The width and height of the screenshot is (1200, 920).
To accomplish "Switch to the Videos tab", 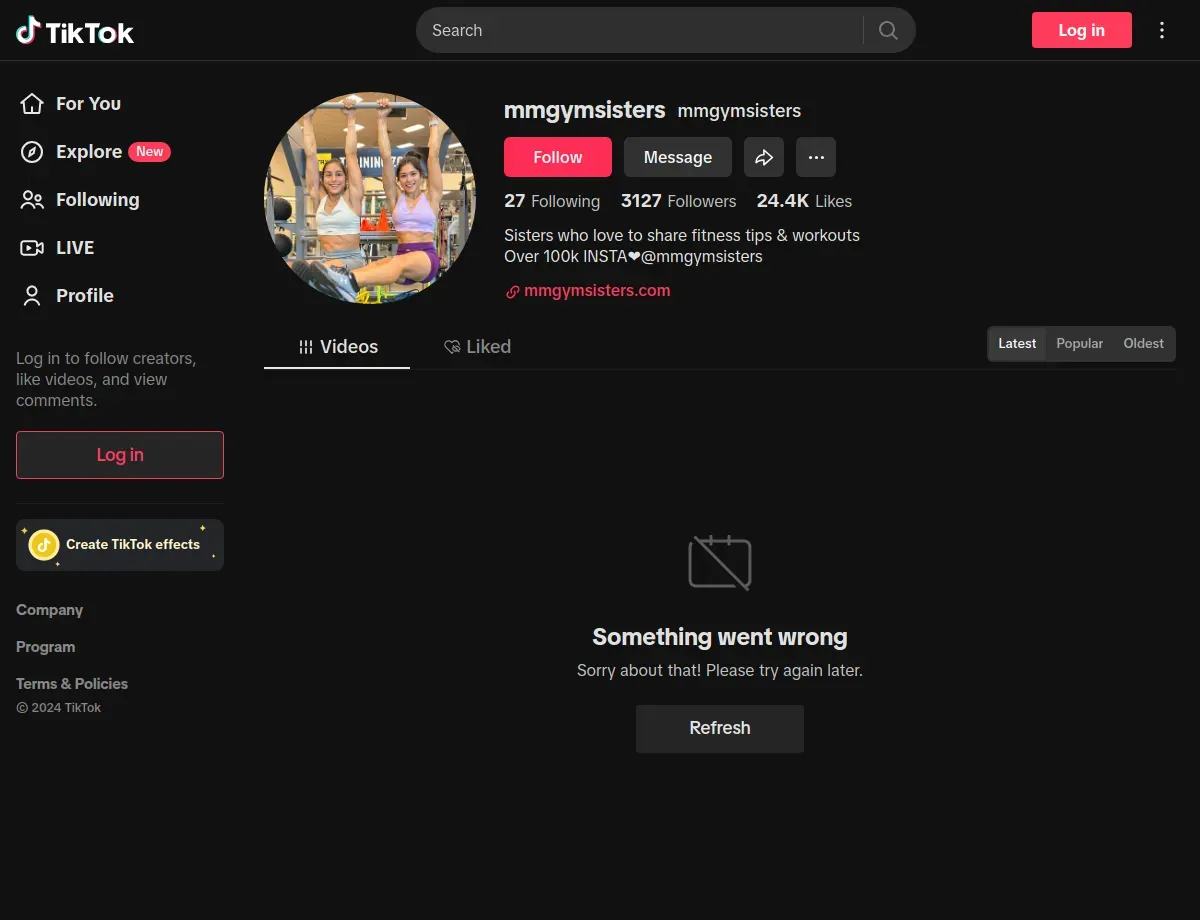I will pos(337,347).
